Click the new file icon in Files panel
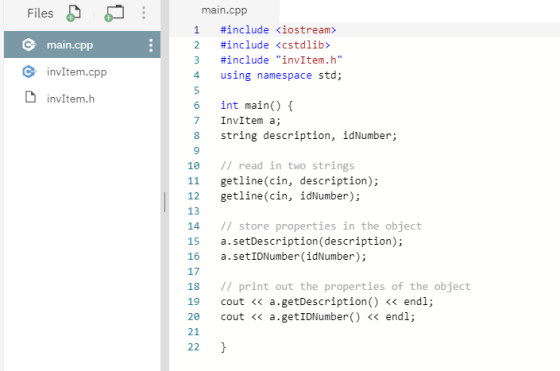The width and height of the screenshot is (560, 371). 74,14
